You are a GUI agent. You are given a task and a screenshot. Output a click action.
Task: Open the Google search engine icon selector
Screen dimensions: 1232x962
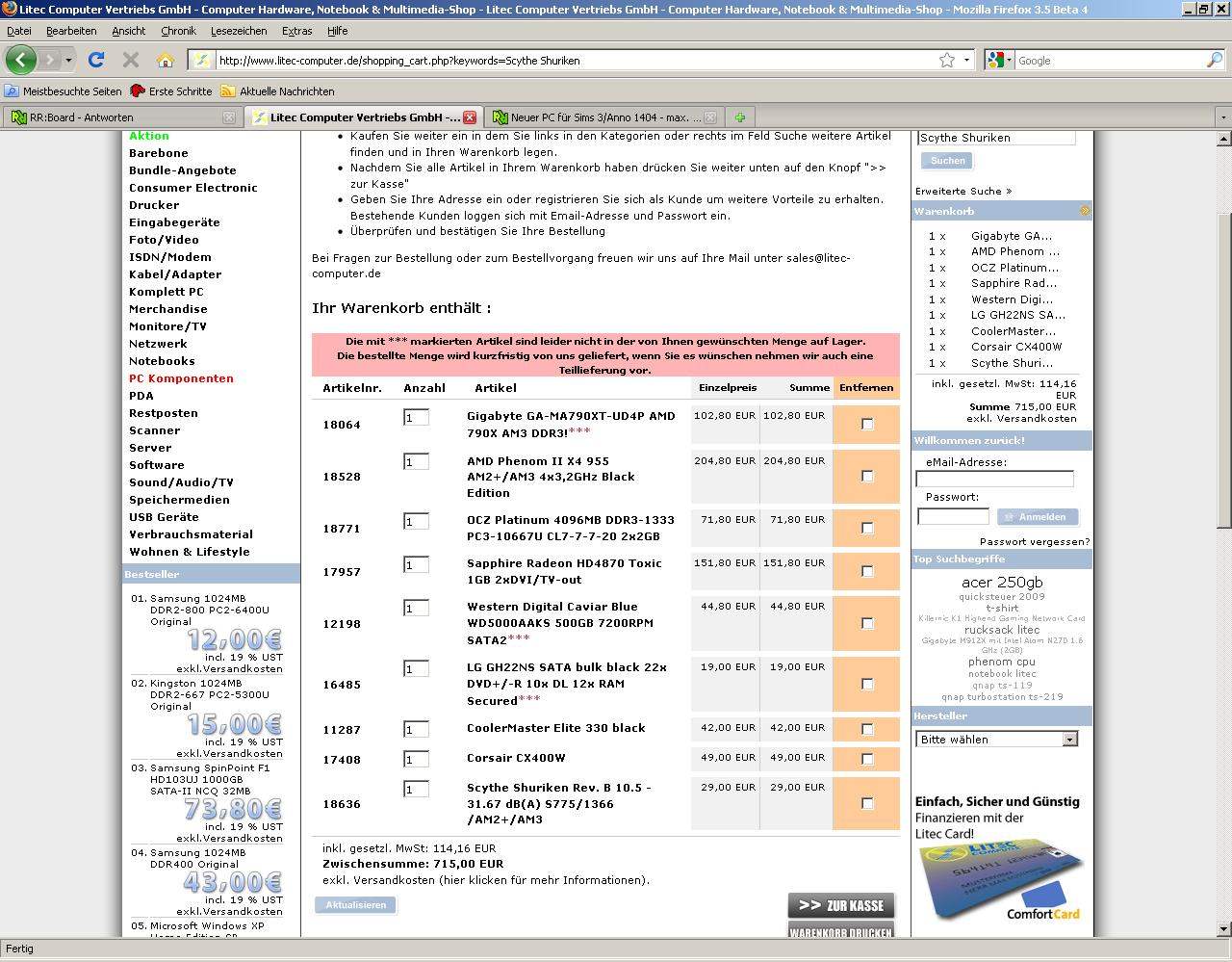pyautogui.click(x=1000, y=60)
